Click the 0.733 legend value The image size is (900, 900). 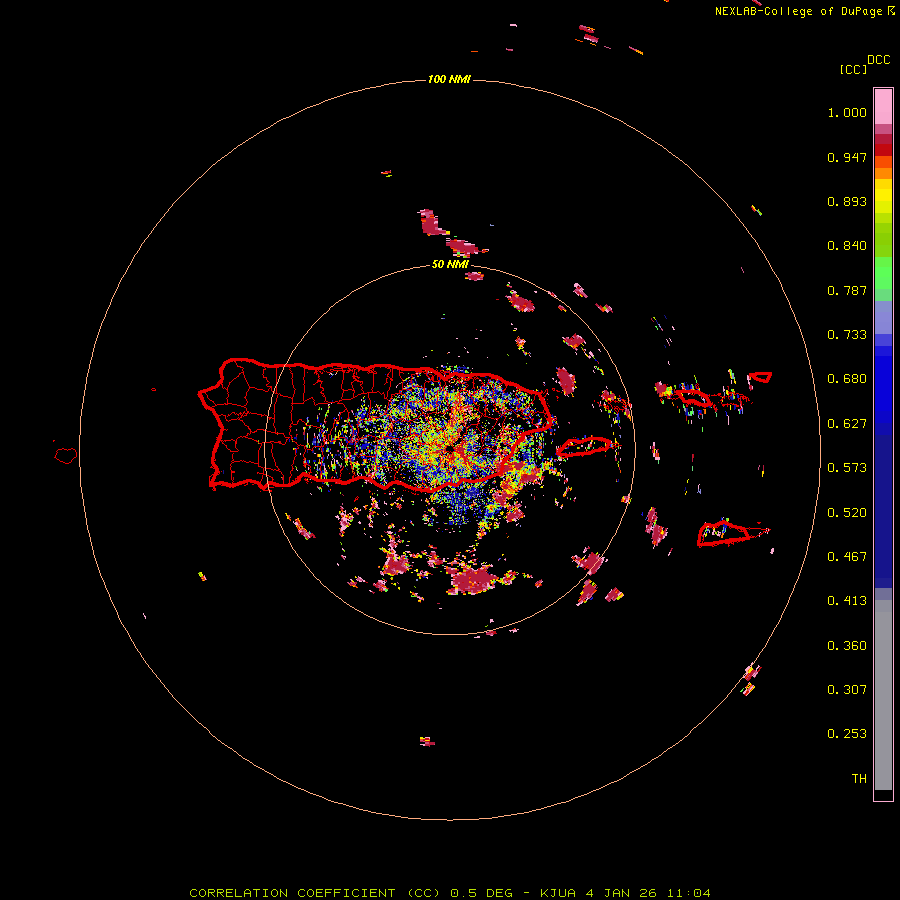[847, 335]
